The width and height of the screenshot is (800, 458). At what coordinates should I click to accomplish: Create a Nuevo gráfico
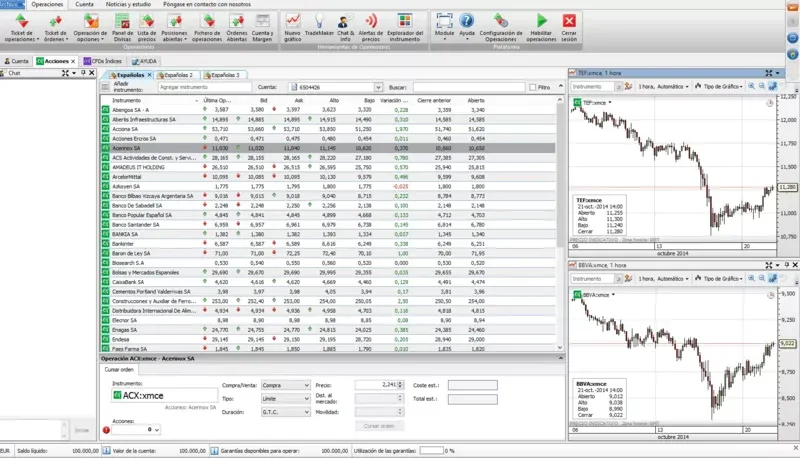(x=292, y=28)
